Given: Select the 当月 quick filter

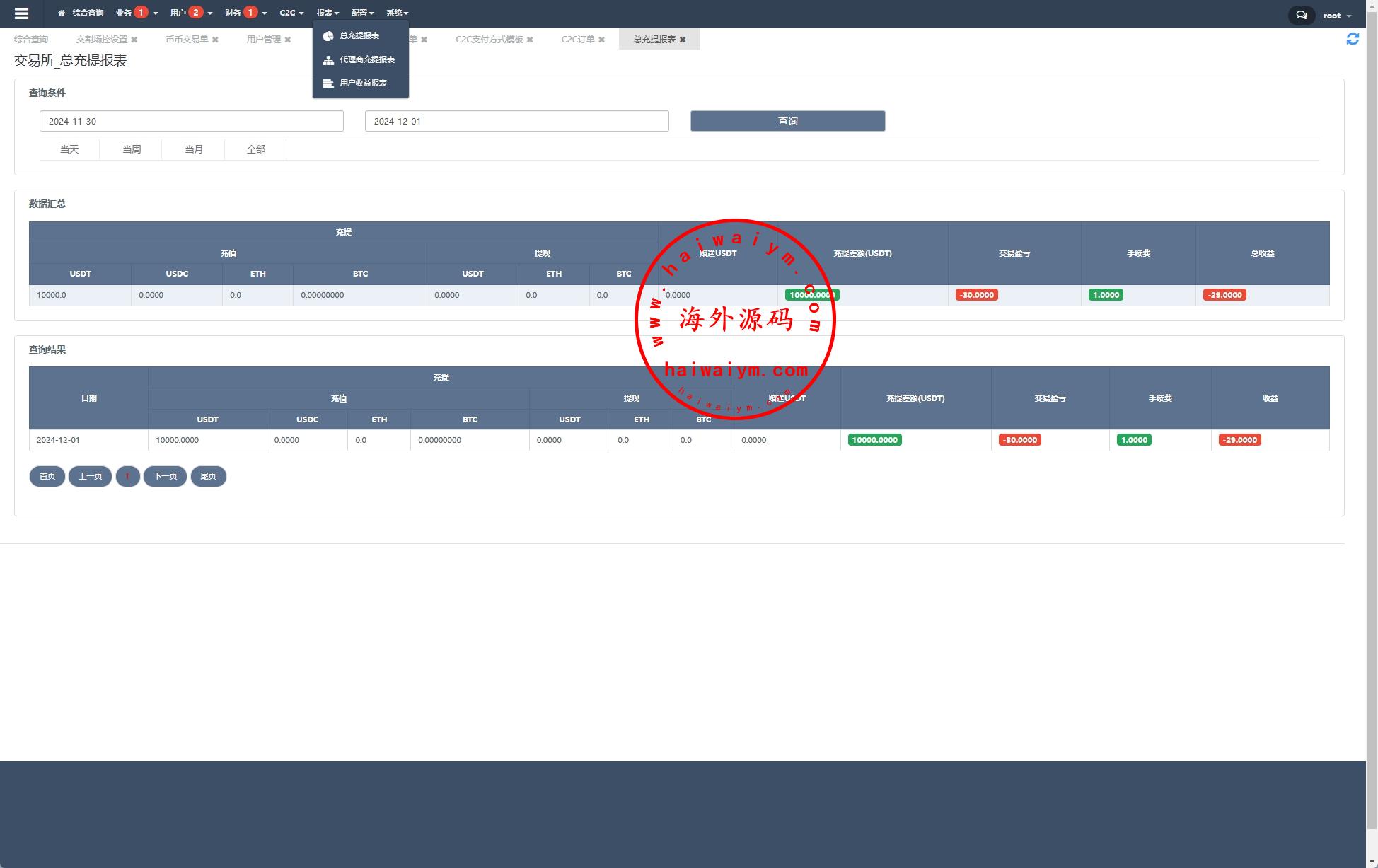Looking at the screenshot, I should [193, 149].
